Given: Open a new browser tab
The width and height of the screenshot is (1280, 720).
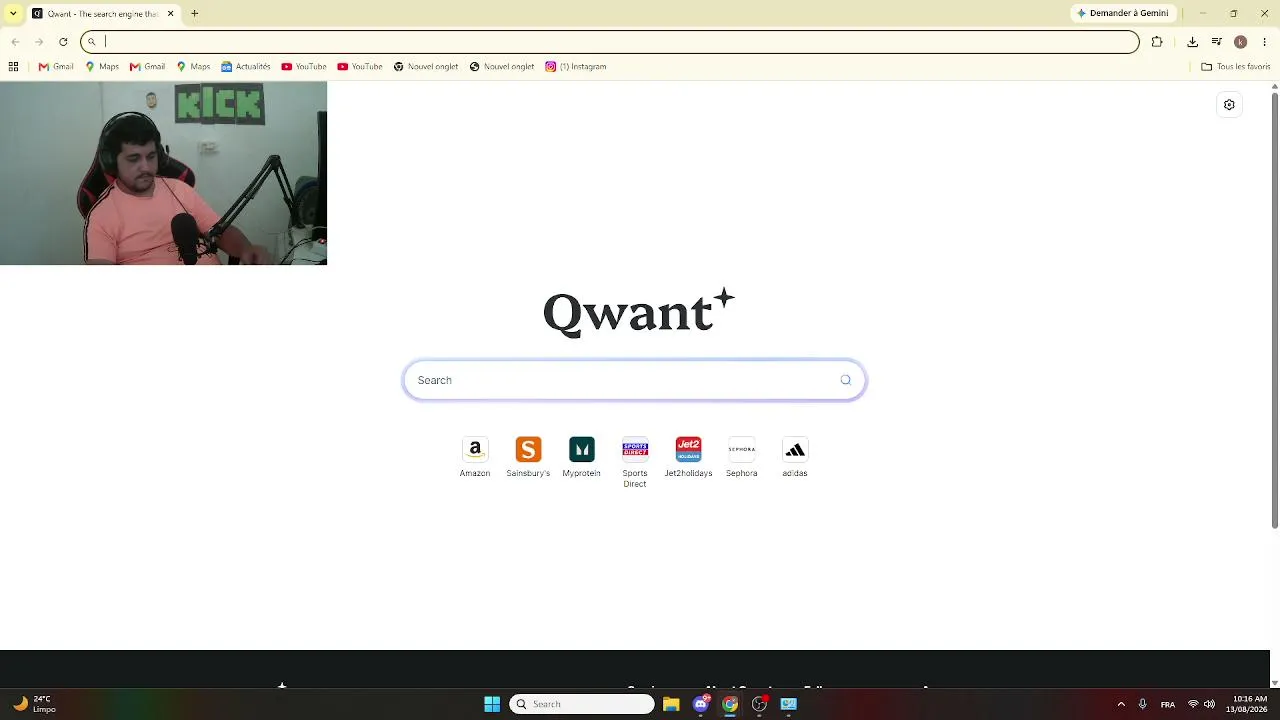Looking at the screenshot, I should coord(195,14).
